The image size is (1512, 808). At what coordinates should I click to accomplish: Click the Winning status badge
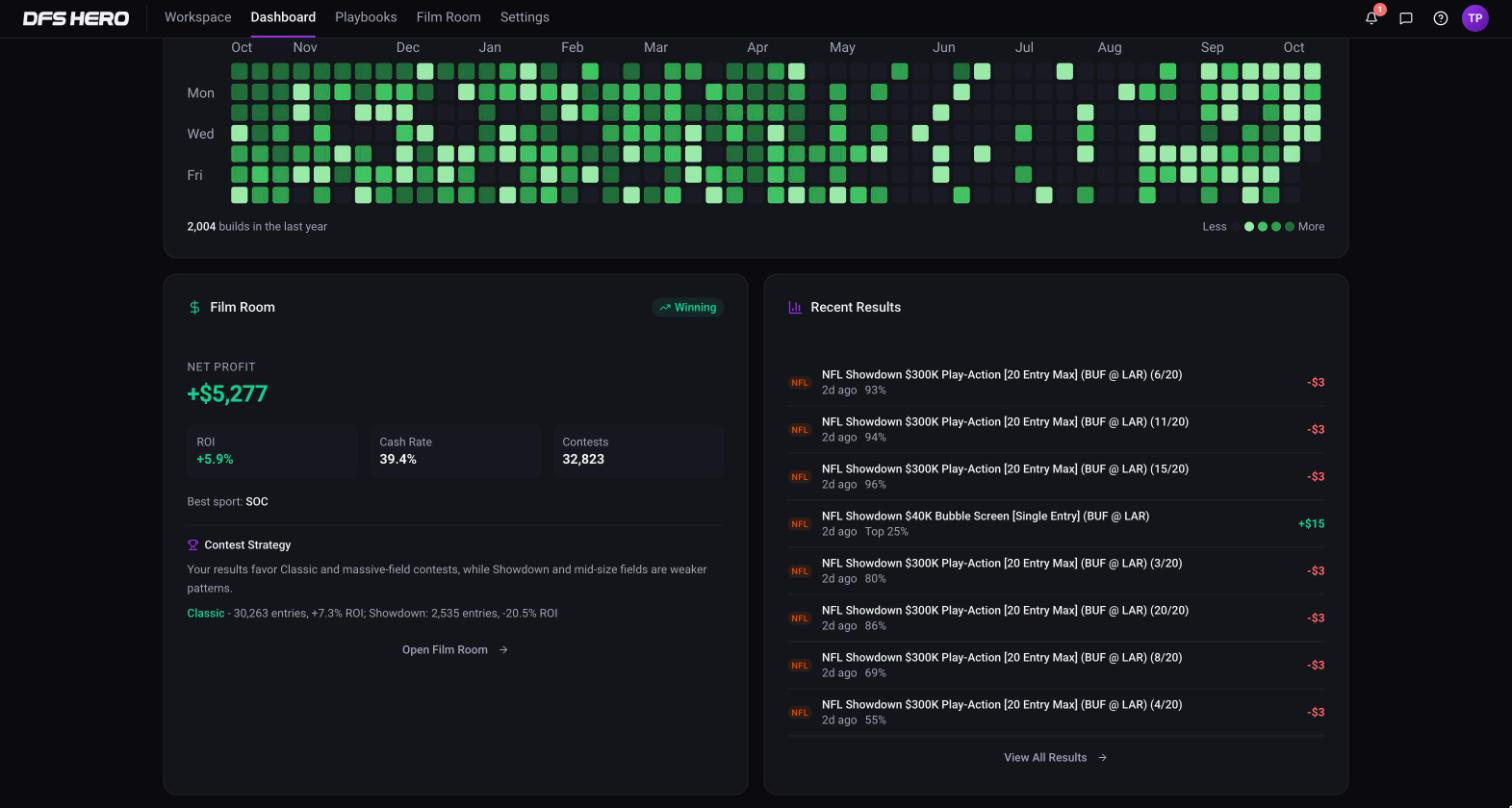(x=688, y=308)
